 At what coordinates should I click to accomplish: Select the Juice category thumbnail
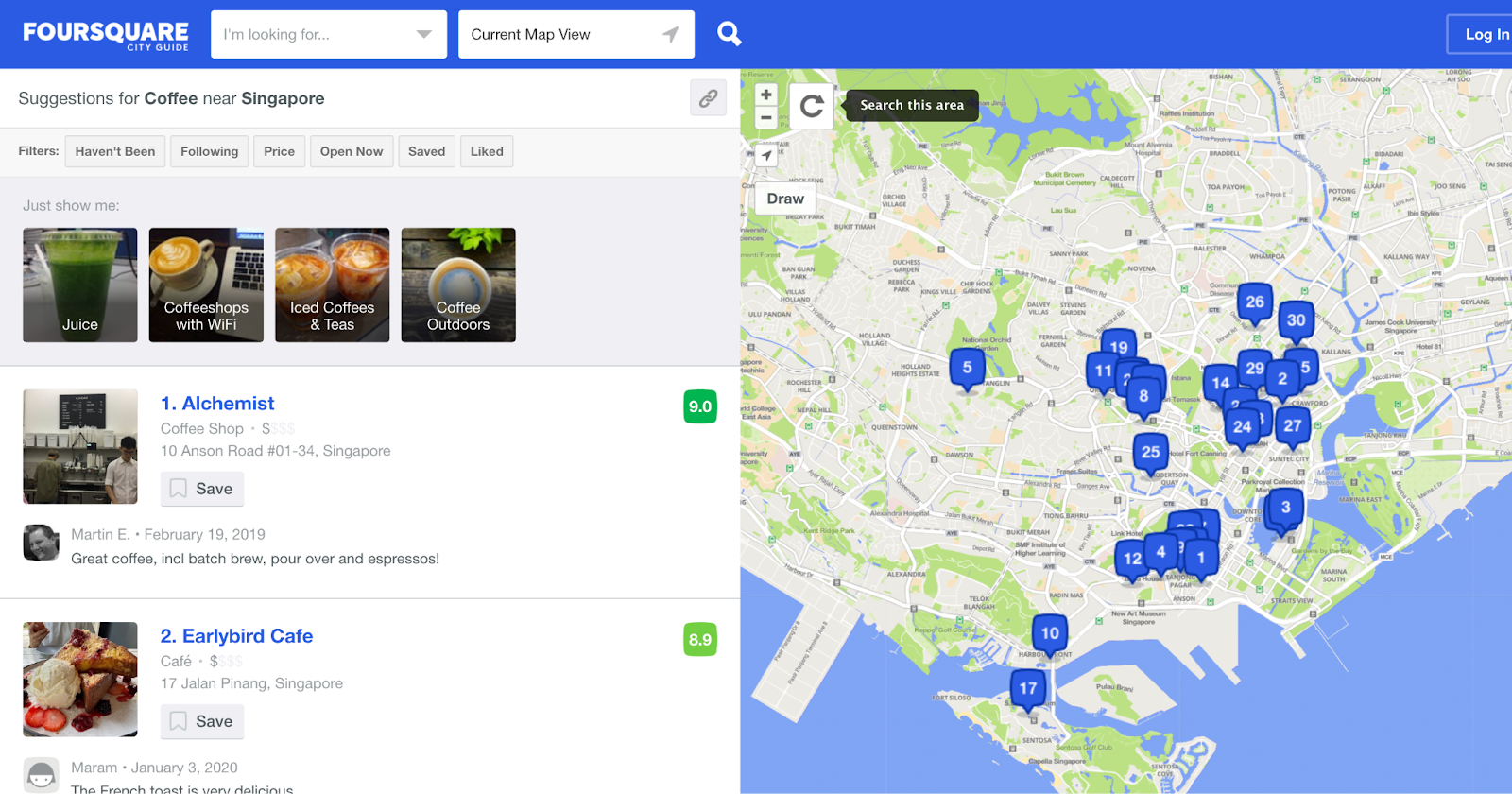80,285
